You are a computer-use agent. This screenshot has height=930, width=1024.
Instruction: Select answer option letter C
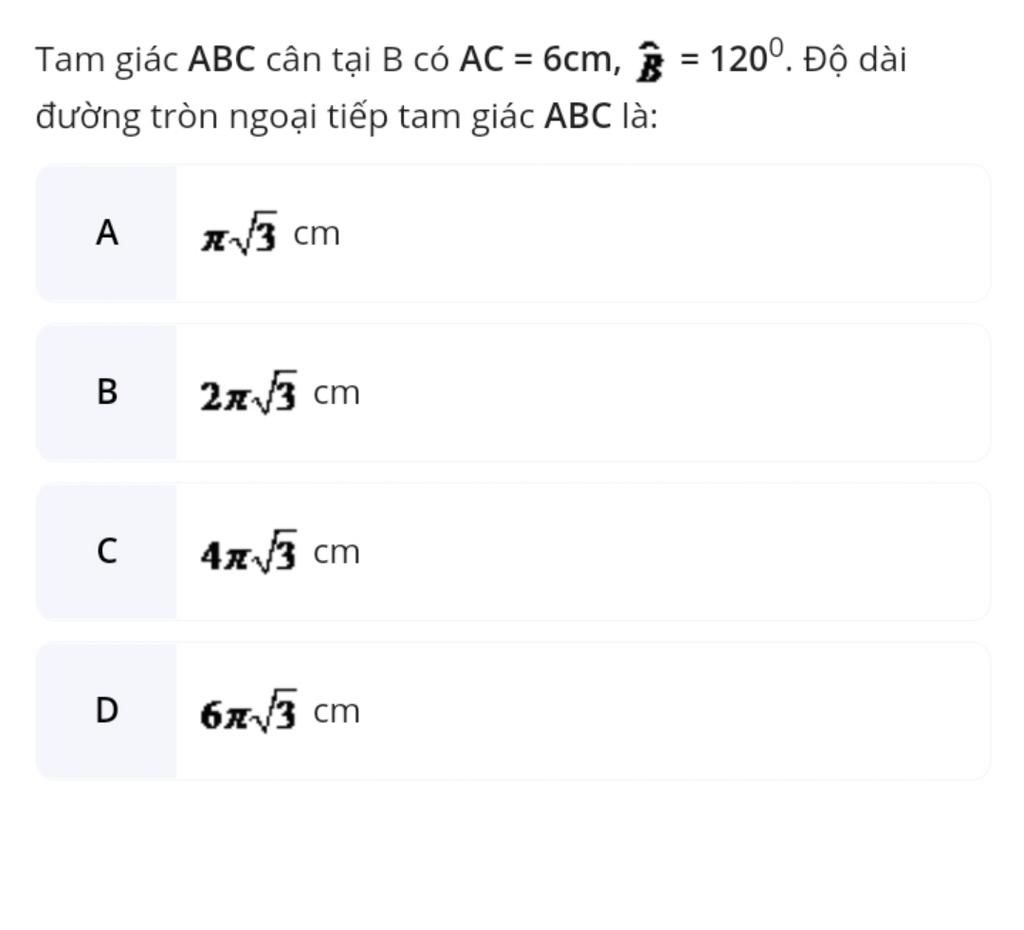(107, 551)
